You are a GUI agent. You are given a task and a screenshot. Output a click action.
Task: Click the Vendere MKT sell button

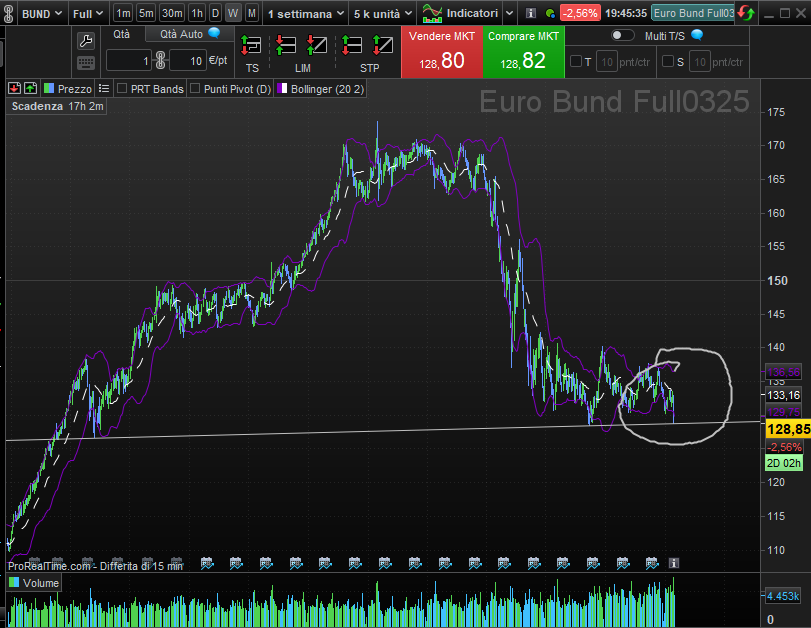click(442, 52)
